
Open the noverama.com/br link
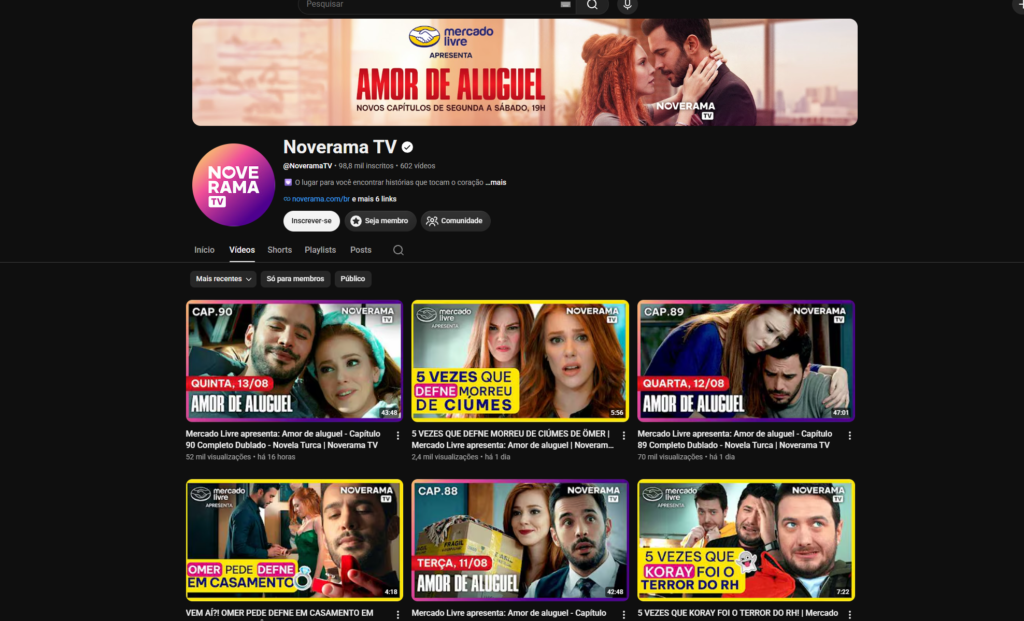pyautogui.click(x=321, y=199)
